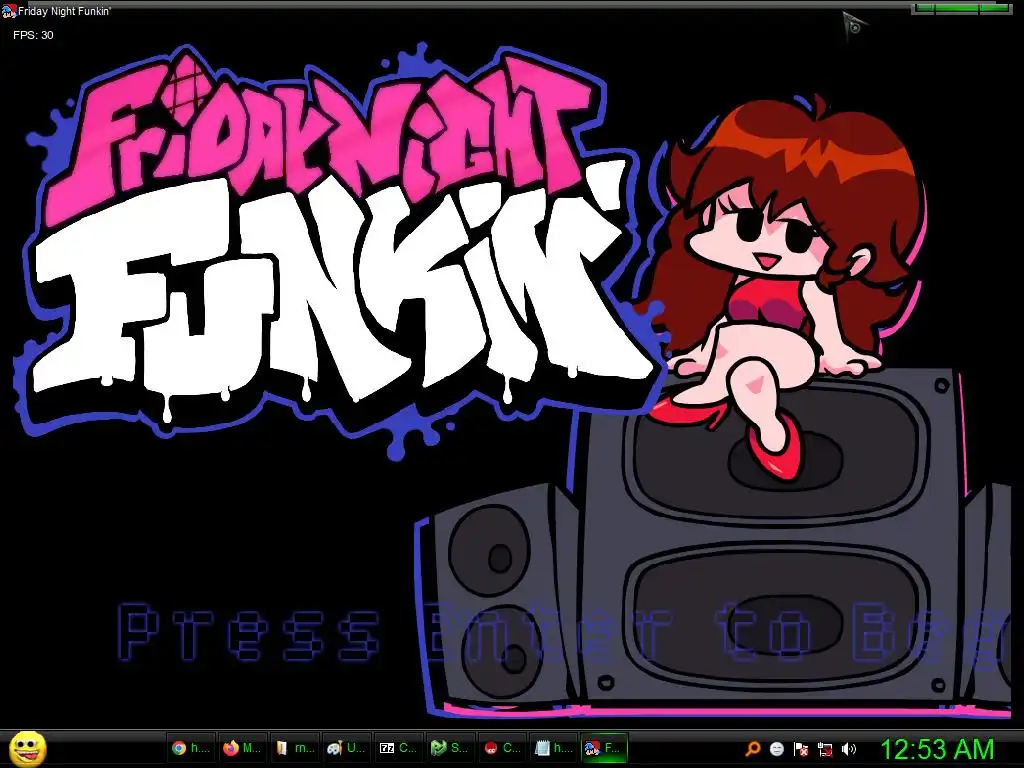Switch to the red circle taskbar app
The width and height of the screenshot is (1024, 768).
point(503,748)
